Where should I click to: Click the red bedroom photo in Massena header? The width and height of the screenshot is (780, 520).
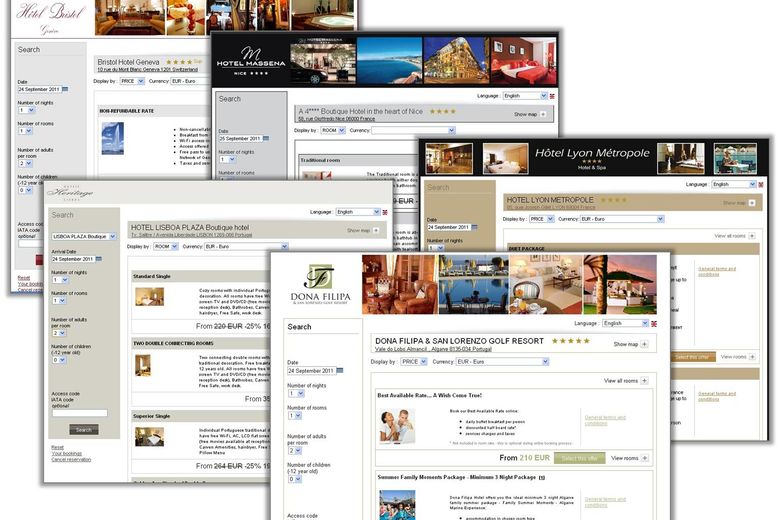pyautogui.click(x=523, y=61)
